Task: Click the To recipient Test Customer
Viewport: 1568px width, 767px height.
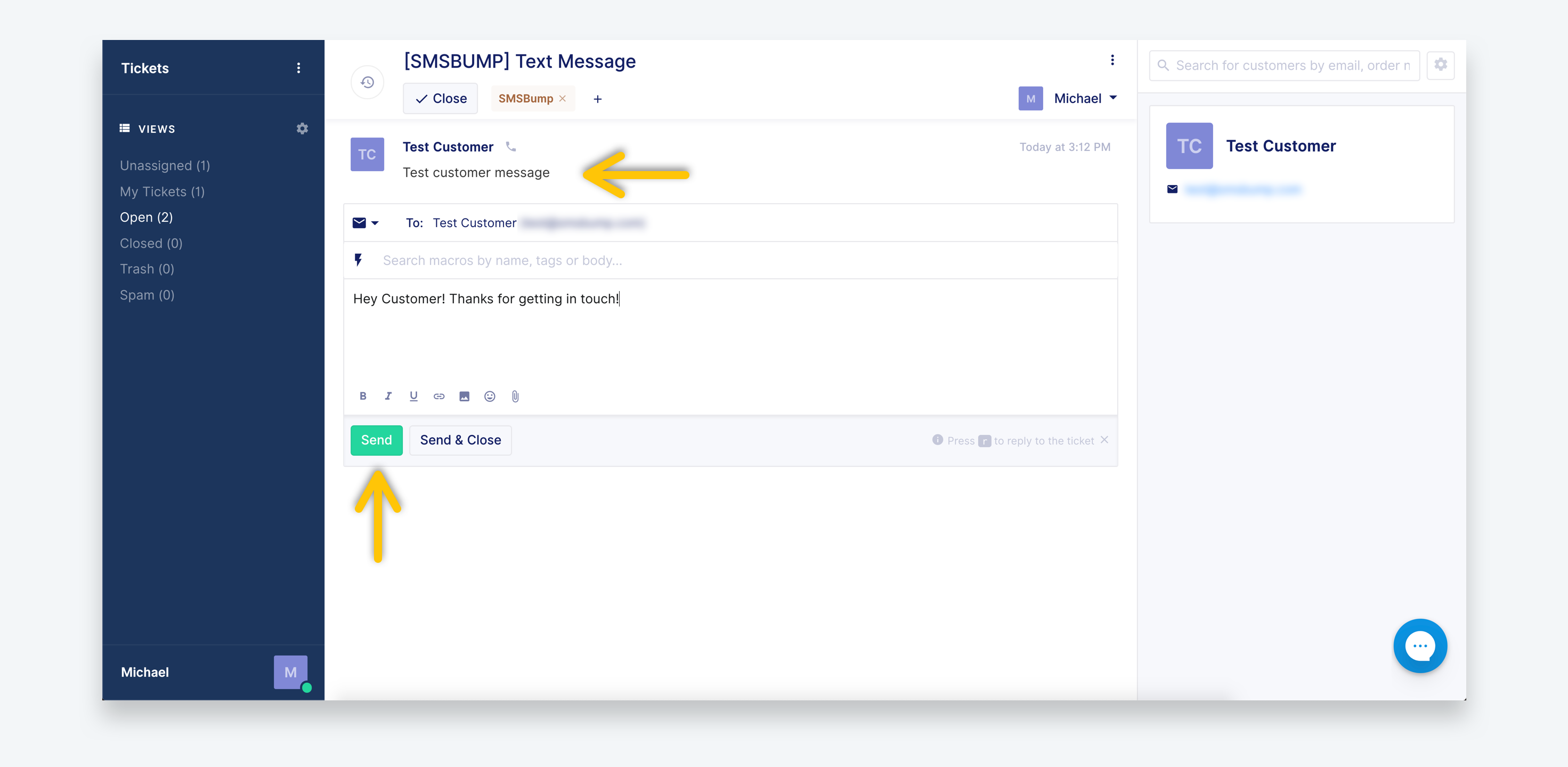Action: pos(474,223)
